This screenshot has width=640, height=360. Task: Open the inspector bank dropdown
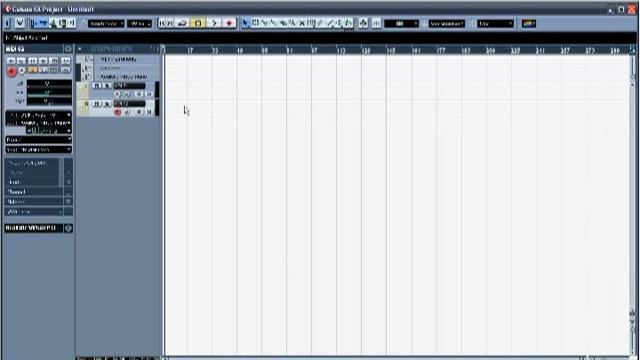[38, 140]
